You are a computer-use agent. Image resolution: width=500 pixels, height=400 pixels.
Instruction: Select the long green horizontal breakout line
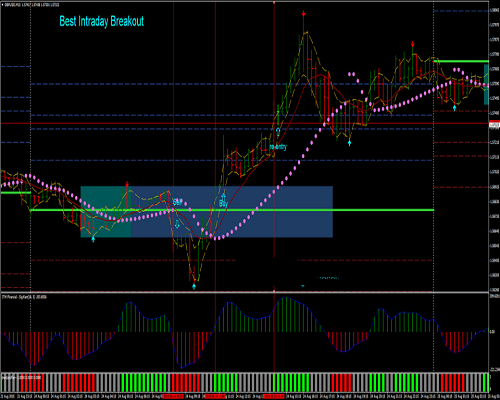pos(232,210)
